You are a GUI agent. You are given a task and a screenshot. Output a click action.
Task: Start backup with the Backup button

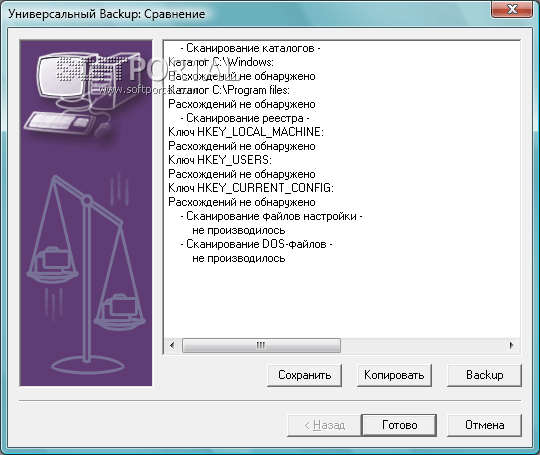coord(484,375)
